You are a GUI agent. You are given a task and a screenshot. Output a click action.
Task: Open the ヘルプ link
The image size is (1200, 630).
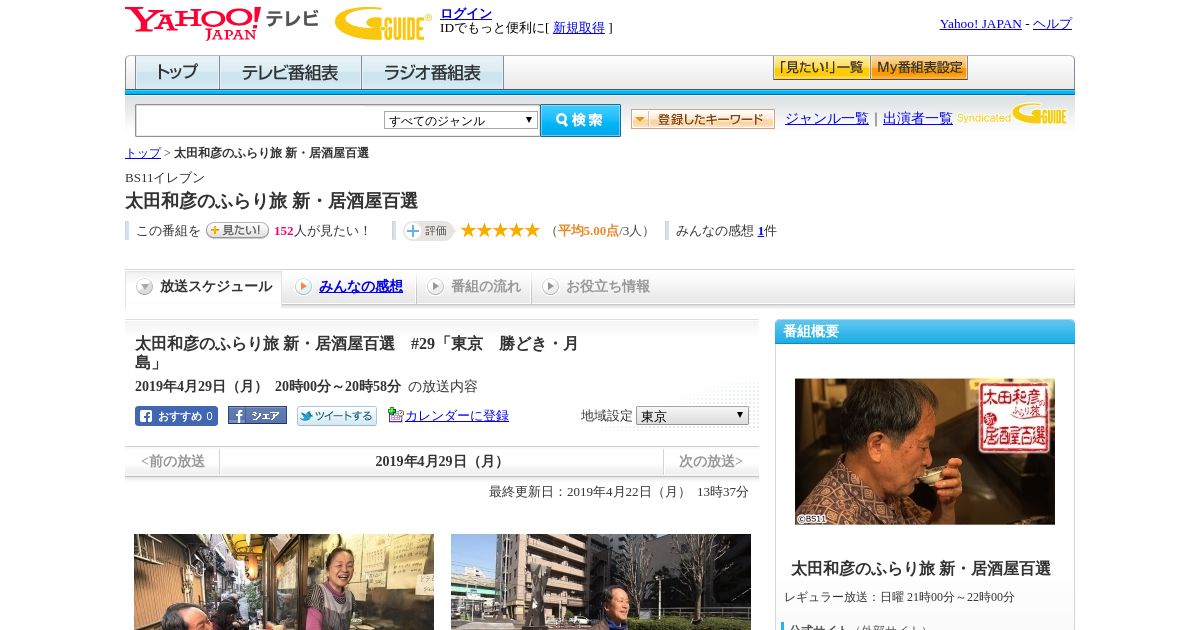pyautogui.click(x=1052, y=24)
